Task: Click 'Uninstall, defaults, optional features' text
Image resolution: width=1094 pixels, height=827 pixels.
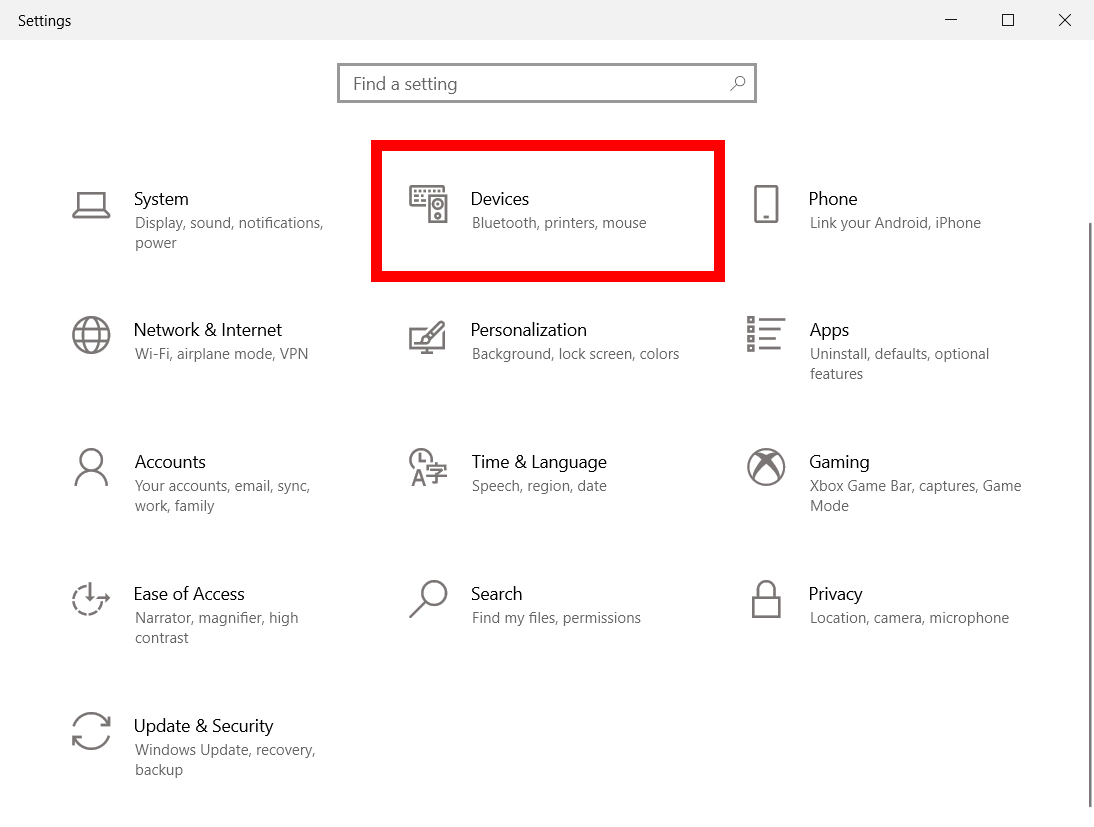Action: (899, 364)
